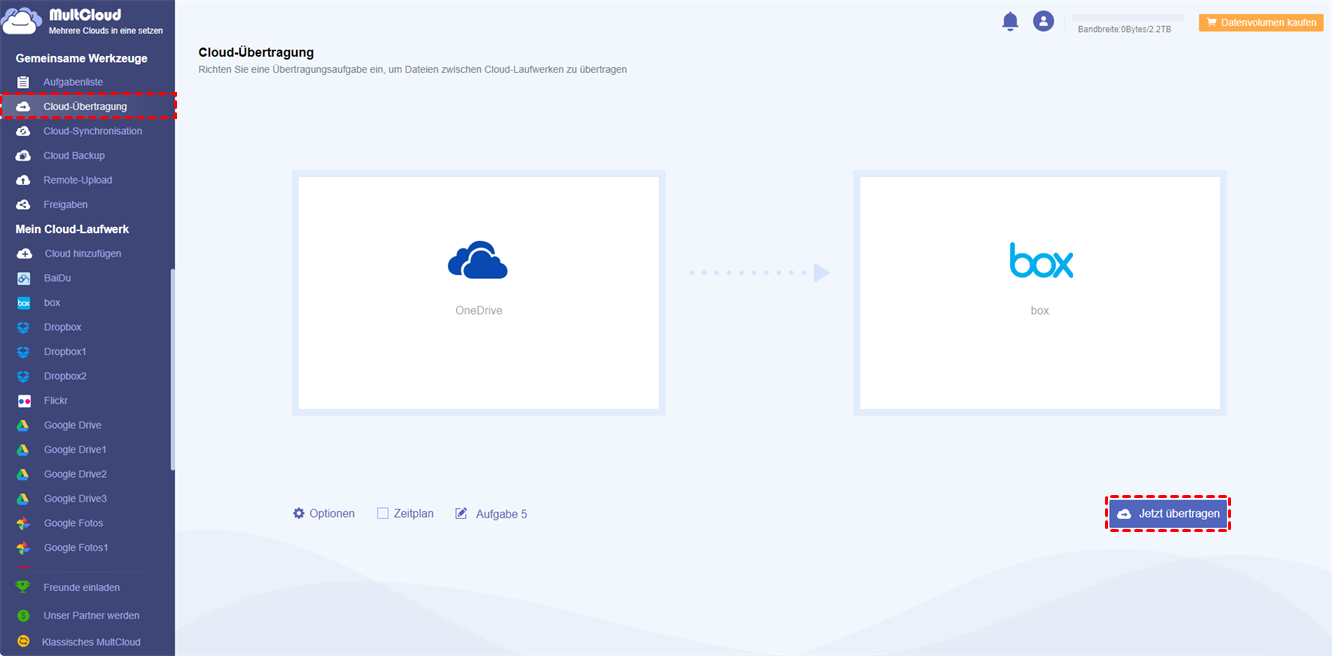Screen dimensions: 1332x656
Task: Start transfer with Jetzt übertragen button
Action: click(x=1168, y=513)
